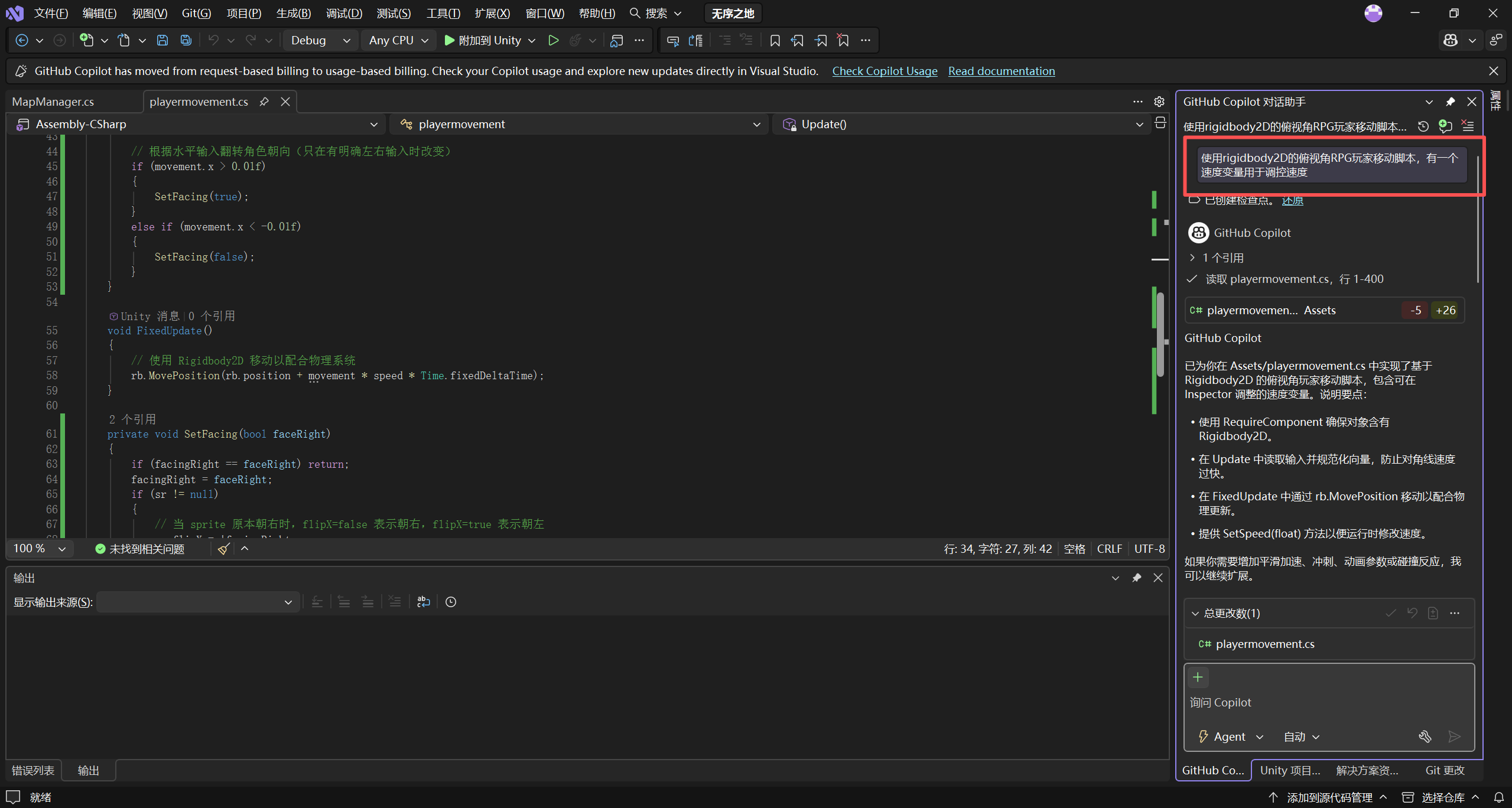Click the open file icon in toolbar
Viewport: 1512px width, 808px height.
[x=124, y=40]
